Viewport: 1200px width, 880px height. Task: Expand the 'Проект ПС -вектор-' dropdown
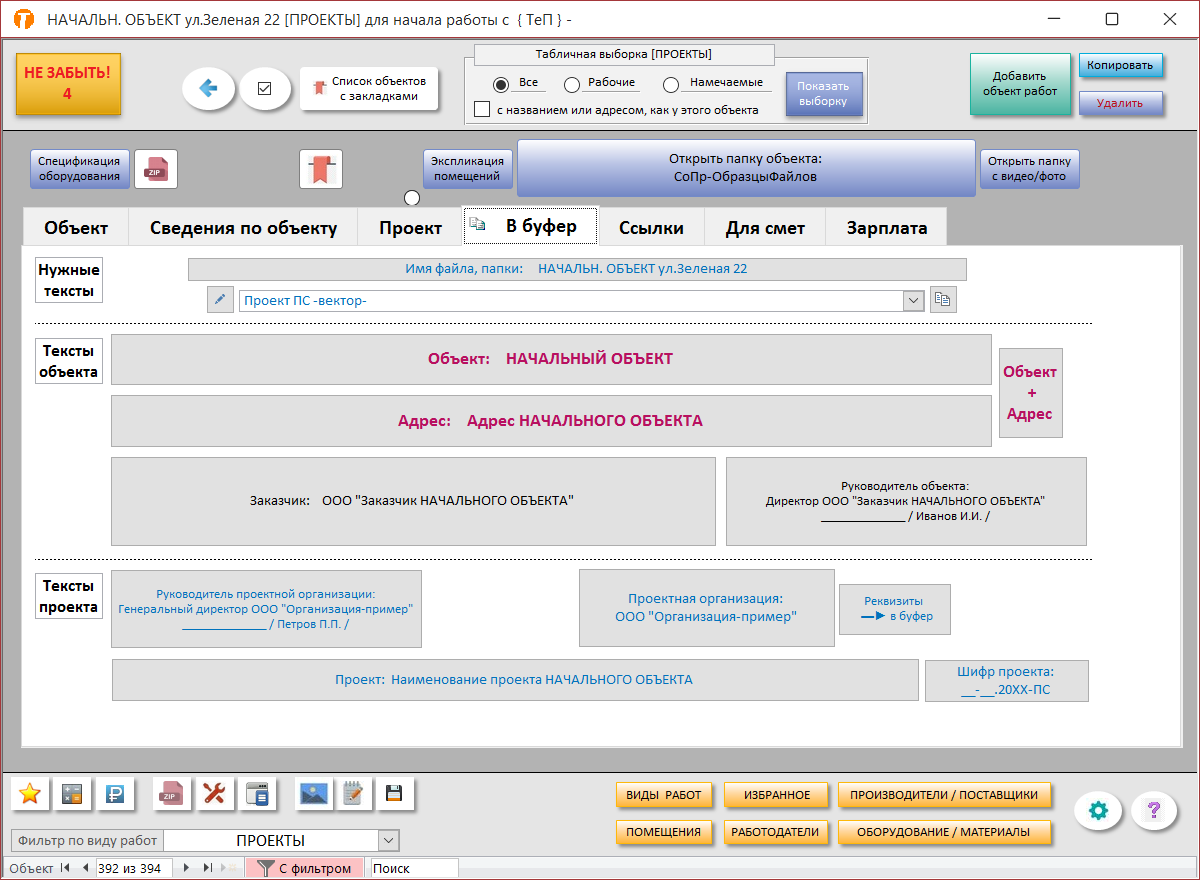click(912, 300)
